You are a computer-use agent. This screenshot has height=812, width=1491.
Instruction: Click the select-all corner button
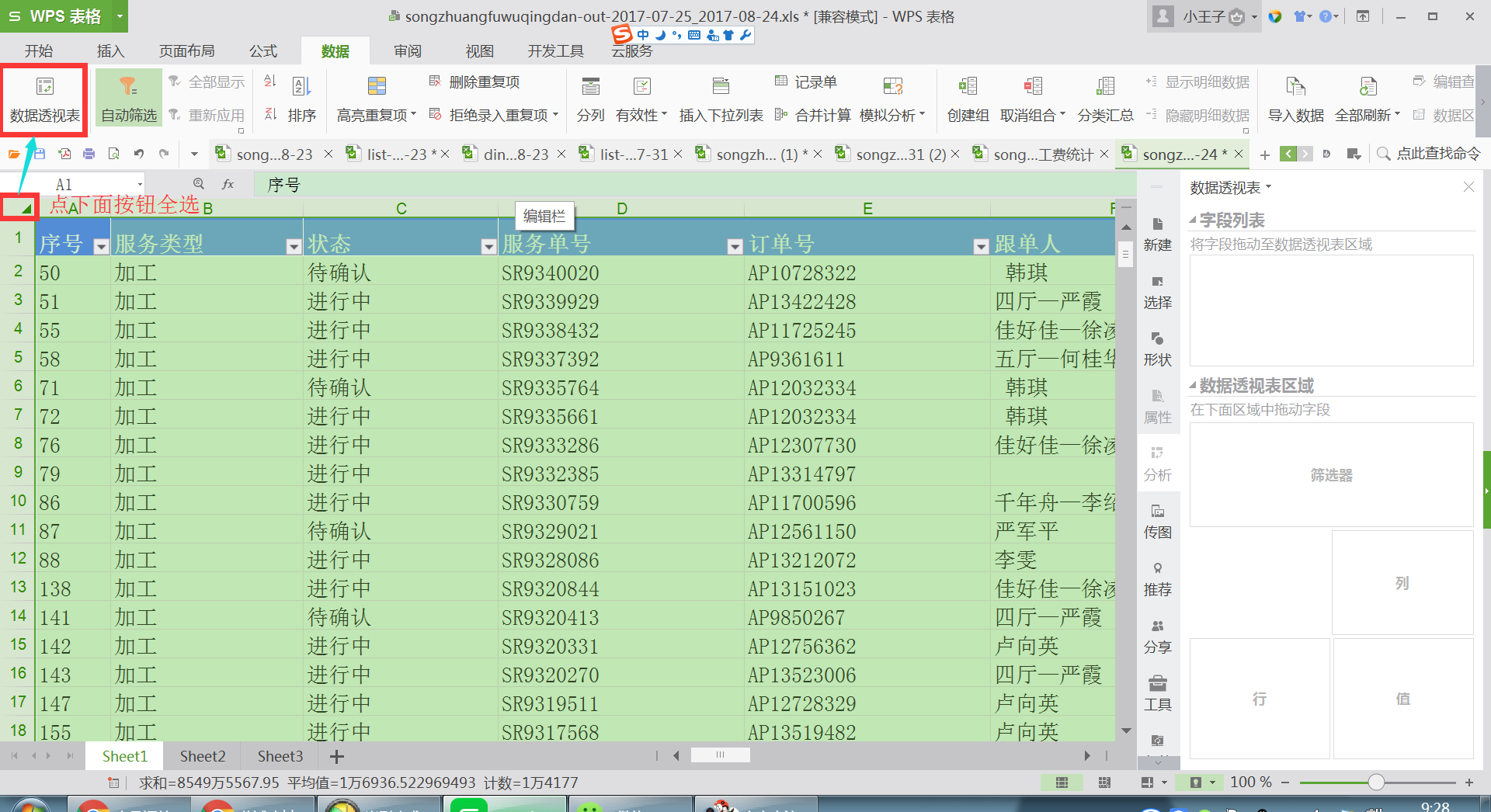click(x=19, y=207)
